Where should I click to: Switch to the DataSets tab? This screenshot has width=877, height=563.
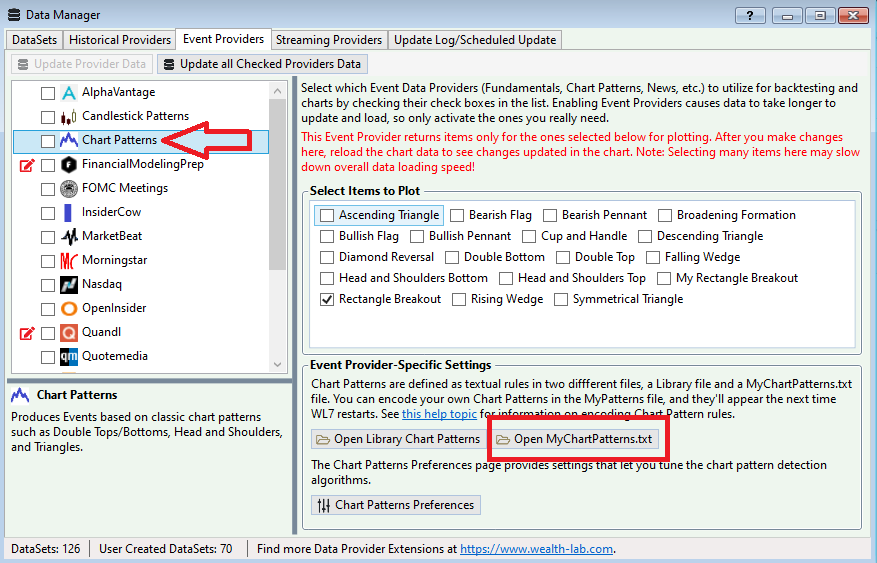pos(34,40)
